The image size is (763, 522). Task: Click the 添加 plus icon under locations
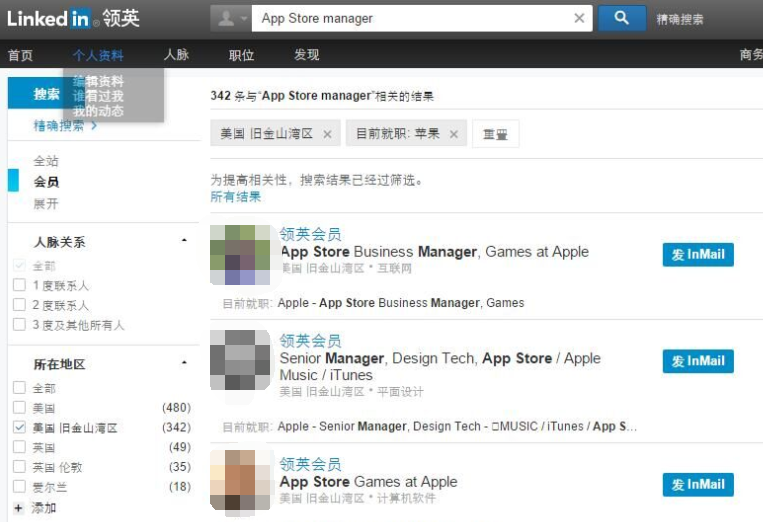[18, 508]
